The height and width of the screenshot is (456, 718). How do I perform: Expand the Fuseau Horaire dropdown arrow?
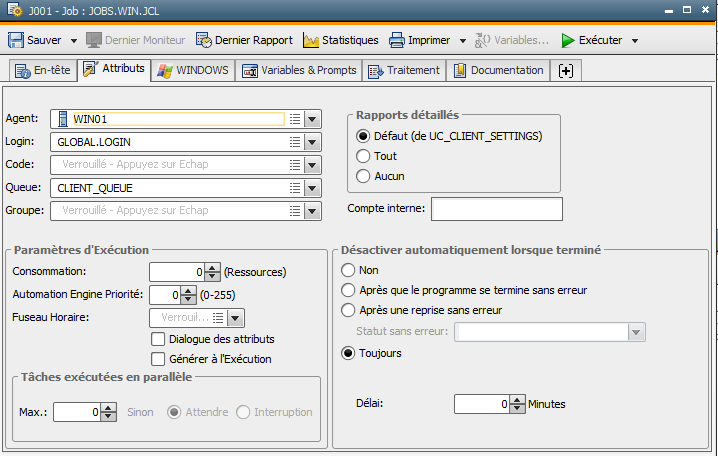(x=235, y=318)
